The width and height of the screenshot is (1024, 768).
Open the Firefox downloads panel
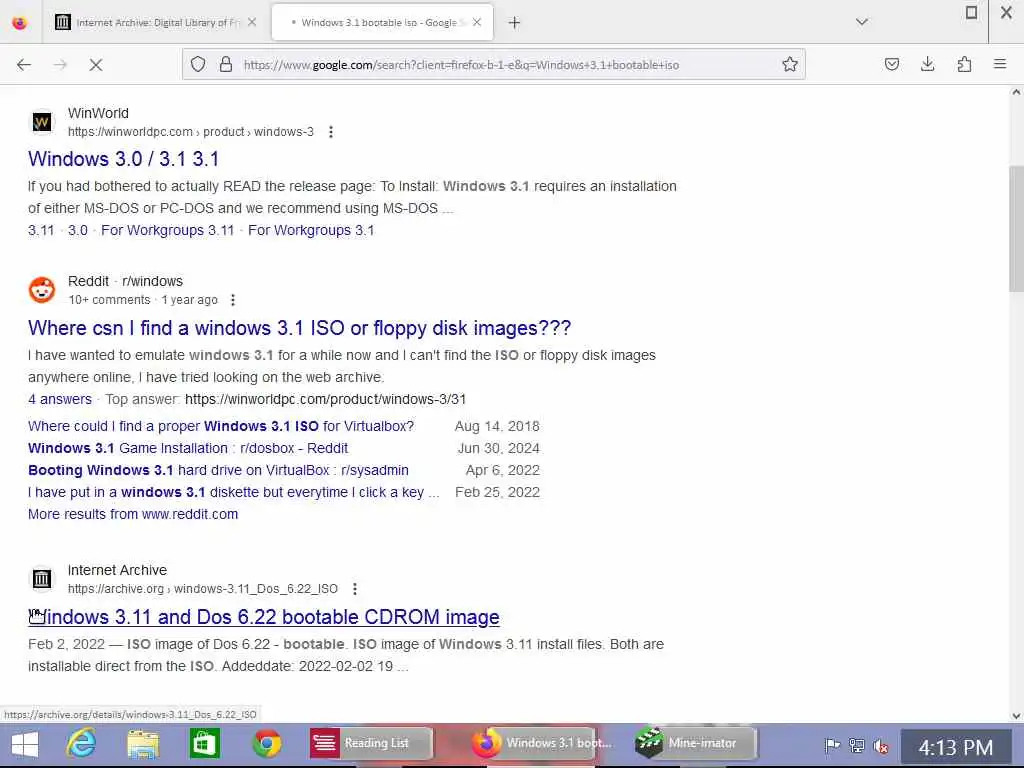(927, 64)
